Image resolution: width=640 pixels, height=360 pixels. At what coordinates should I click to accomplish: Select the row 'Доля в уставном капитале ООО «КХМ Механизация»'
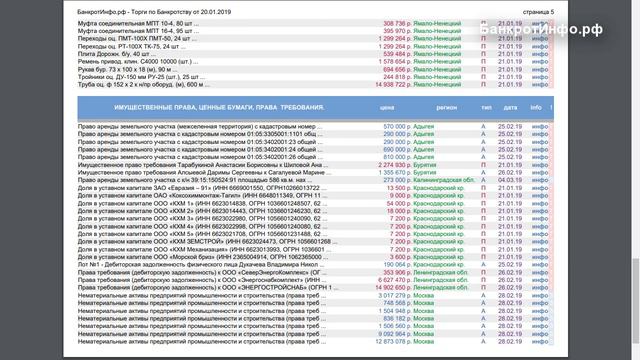[316, 249]
